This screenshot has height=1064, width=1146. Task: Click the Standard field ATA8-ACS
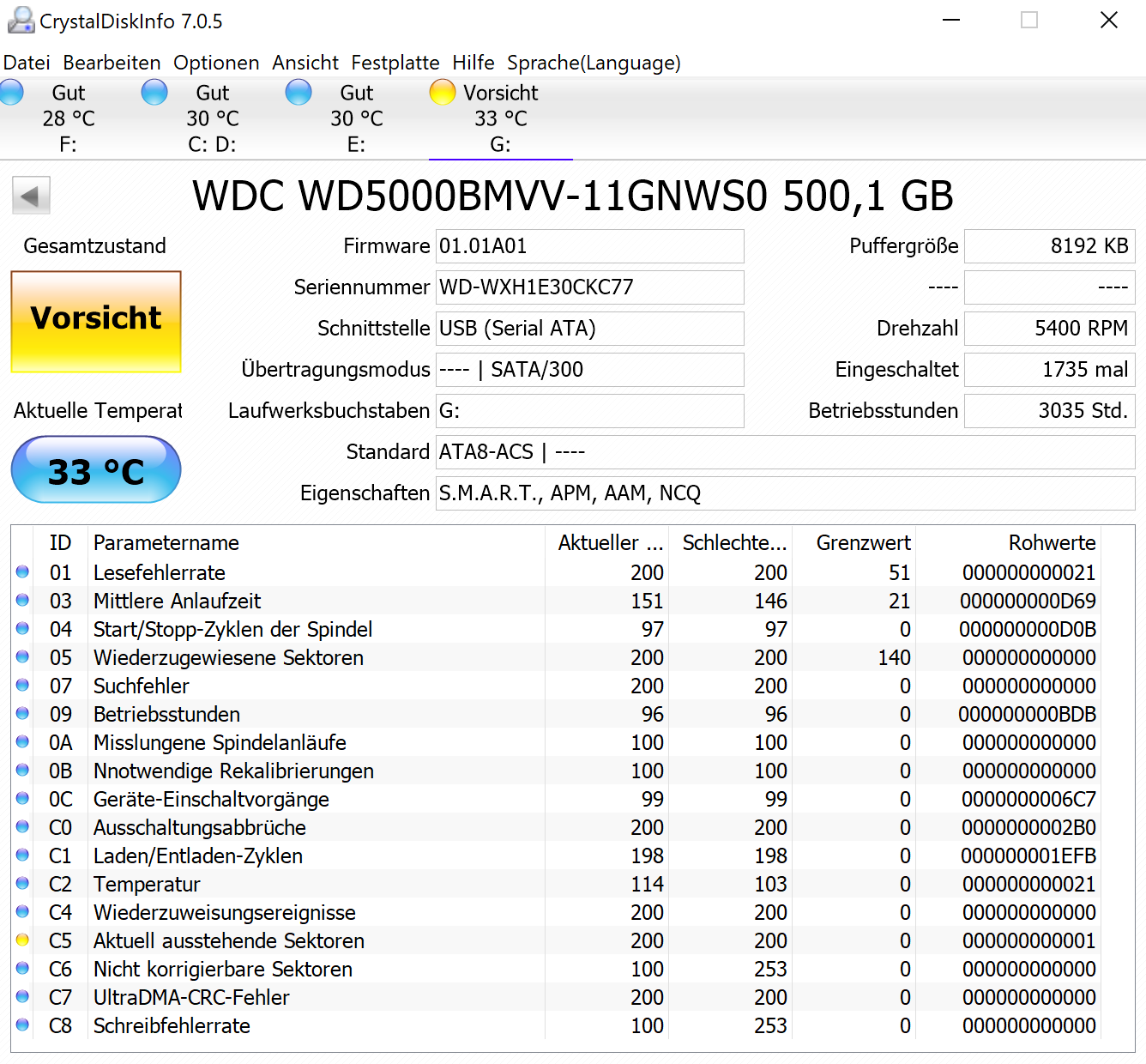[x=786, y=452]
